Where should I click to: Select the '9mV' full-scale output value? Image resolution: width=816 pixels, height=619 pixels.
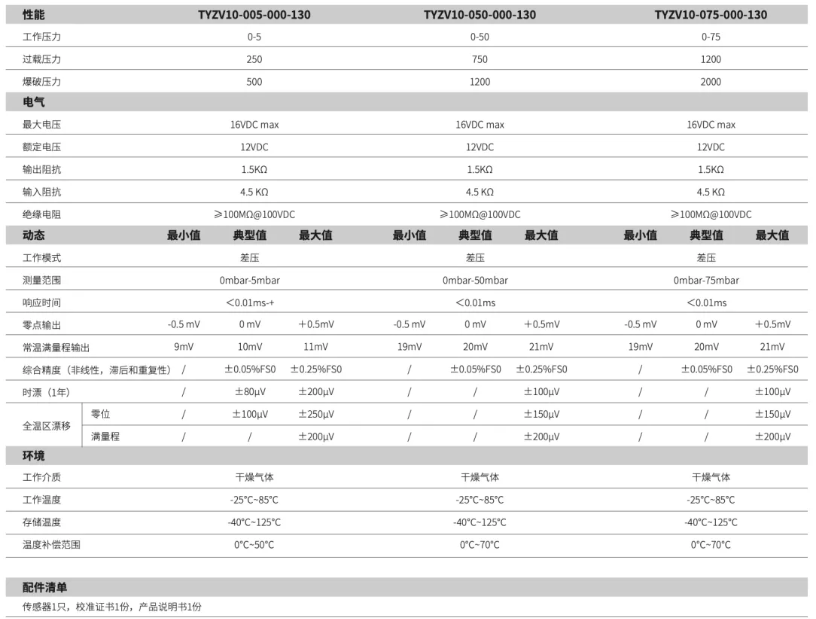pyautogui.click(x=184, y=347)
